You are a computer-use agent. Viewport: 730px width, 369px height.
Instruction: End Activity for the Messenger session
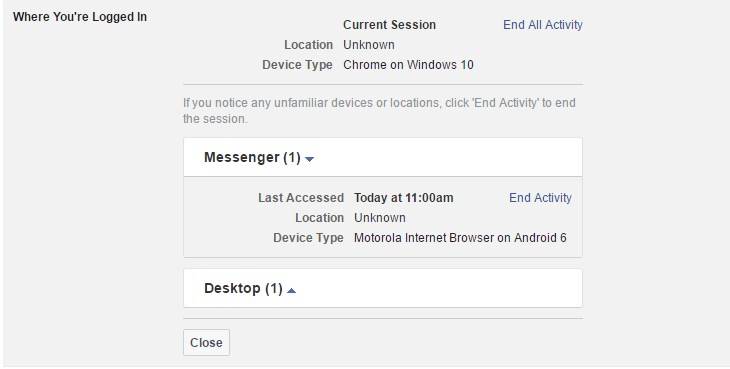pyautogui.click(x=540, y=198)
